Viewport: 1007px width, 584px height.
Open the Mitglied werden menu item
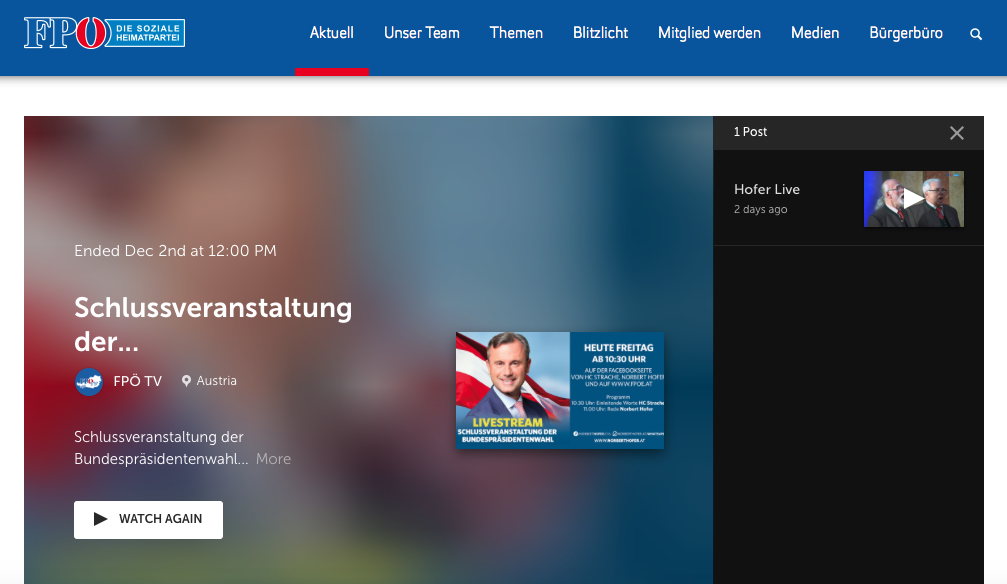point(709,33)
